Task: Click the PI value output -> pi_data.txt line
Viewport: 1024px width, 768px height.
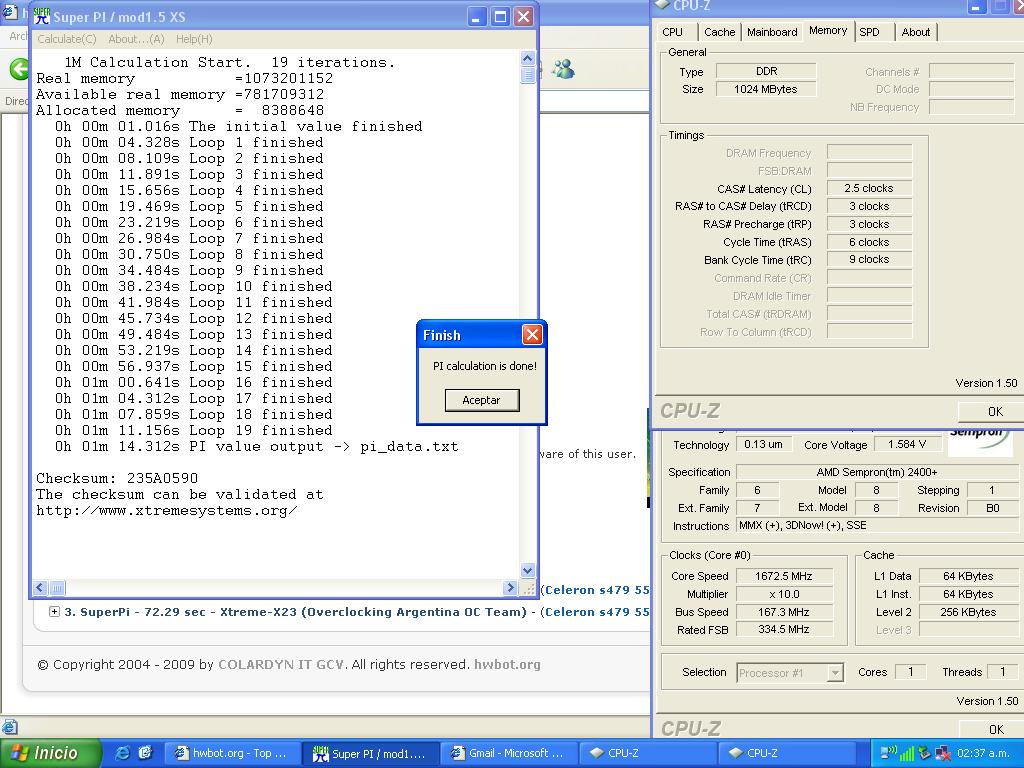Action: point(256,447)
